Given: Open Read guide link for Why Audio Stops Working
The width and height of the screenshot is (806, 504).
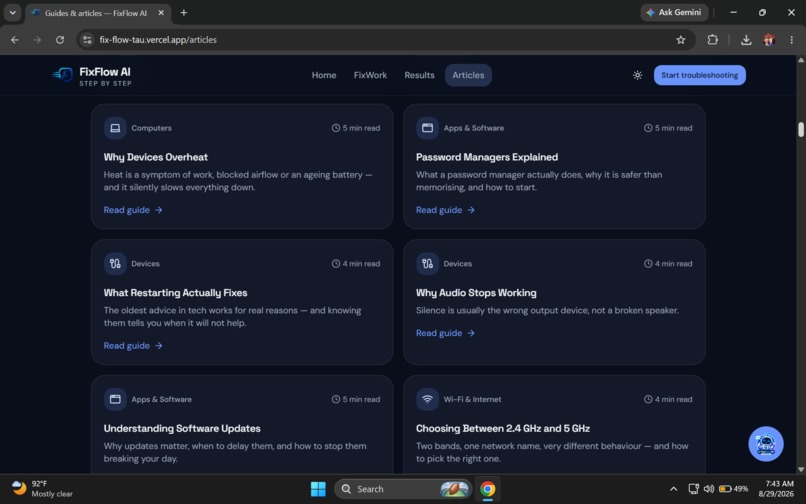Looking at the screenshot, I should tap(445, 333).
